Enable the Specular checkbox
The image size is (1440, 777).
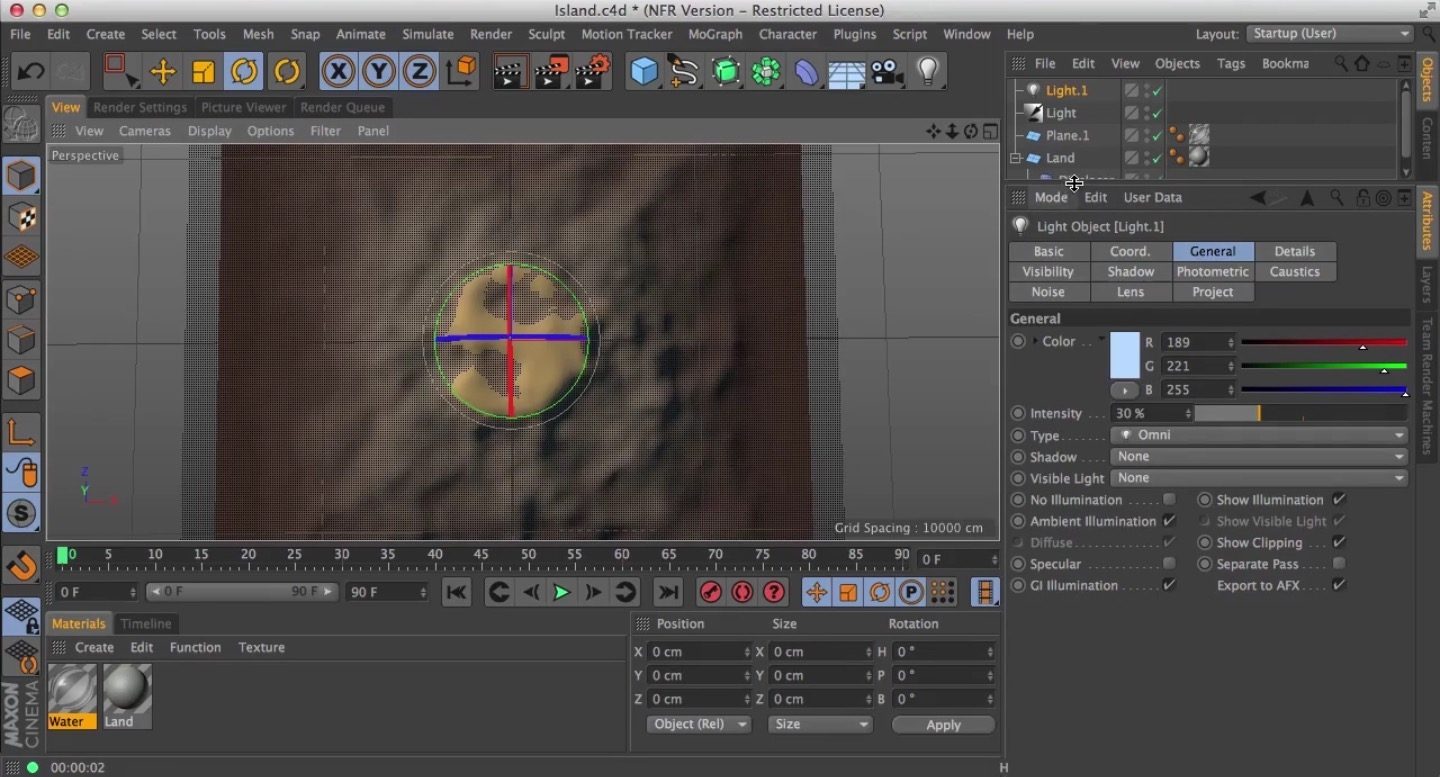coord(1169,564)
